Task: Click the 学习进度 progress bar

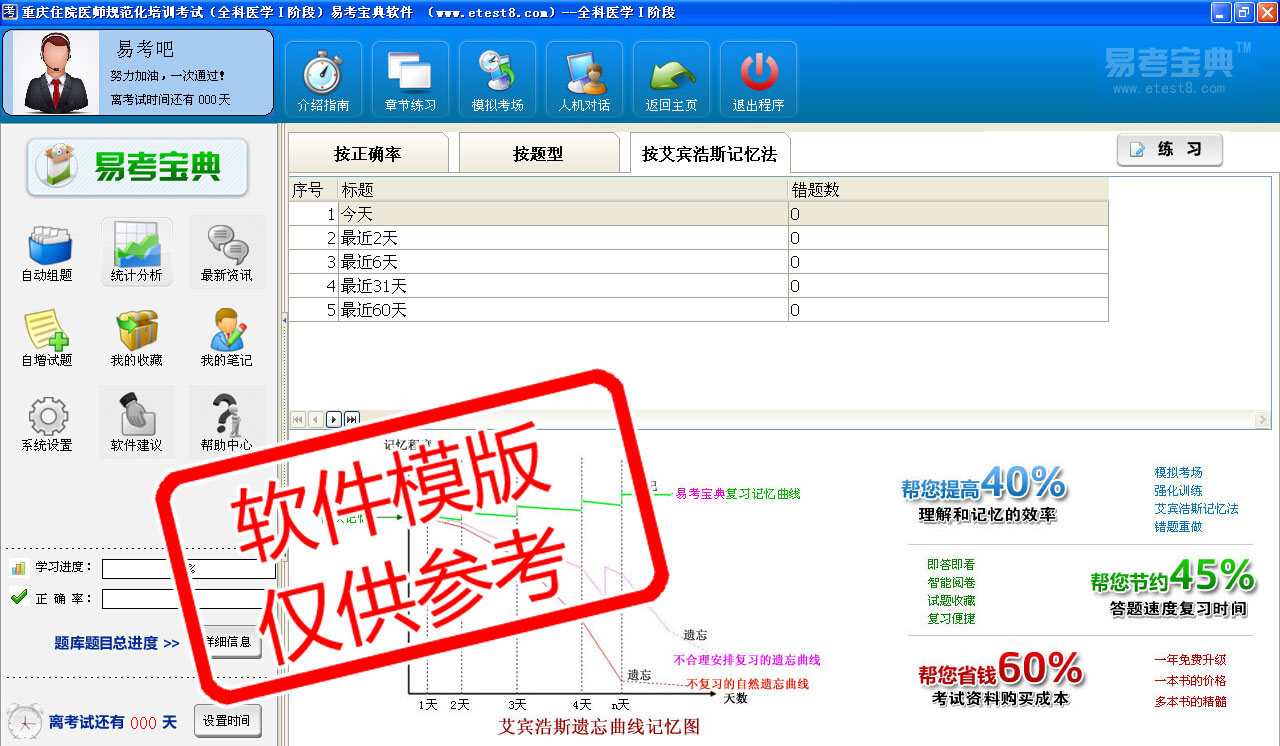Action: click(x=188, y=569)
